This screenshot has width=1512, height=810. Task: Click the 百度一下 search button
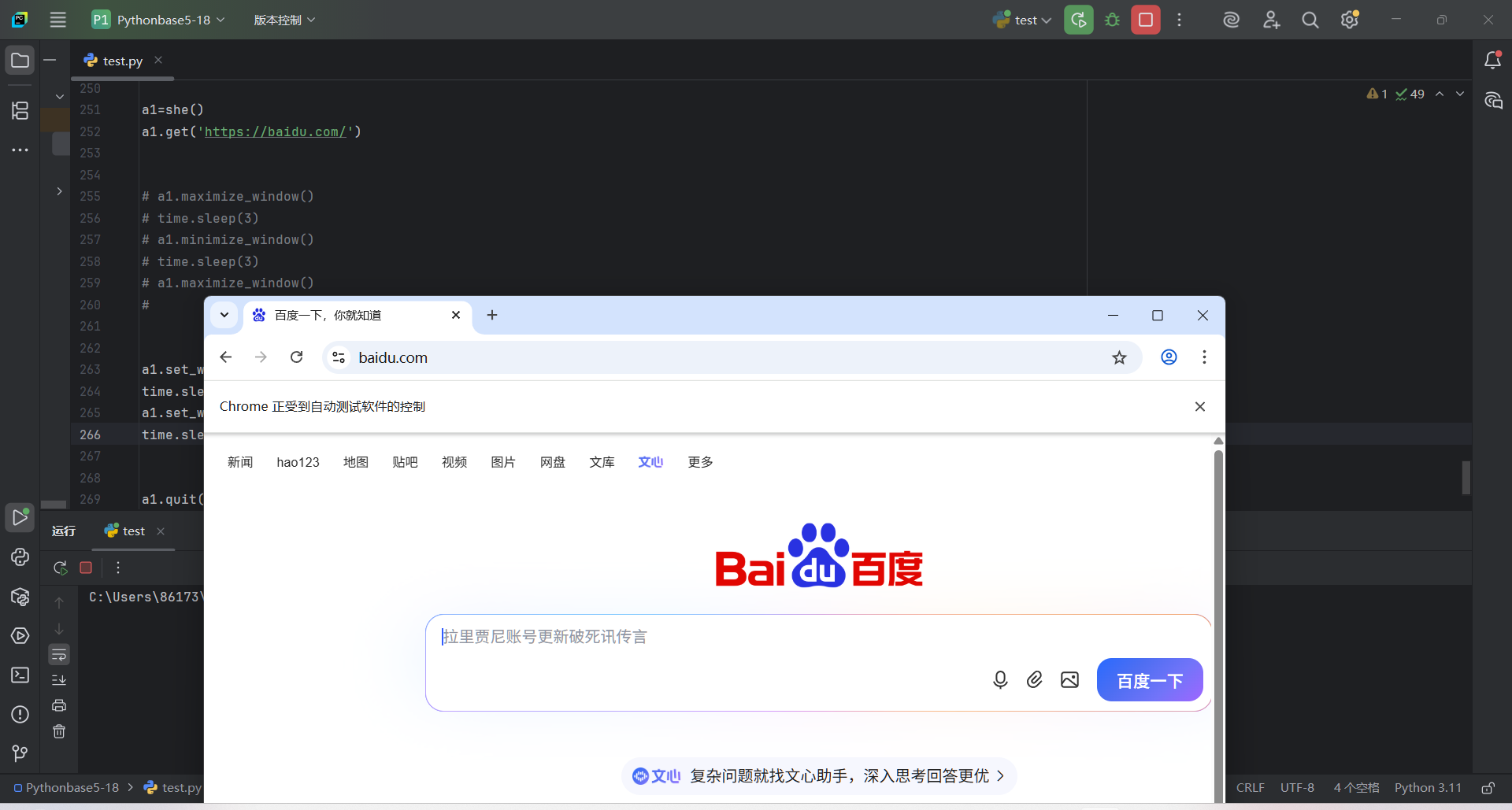(x=1150, y=680)
